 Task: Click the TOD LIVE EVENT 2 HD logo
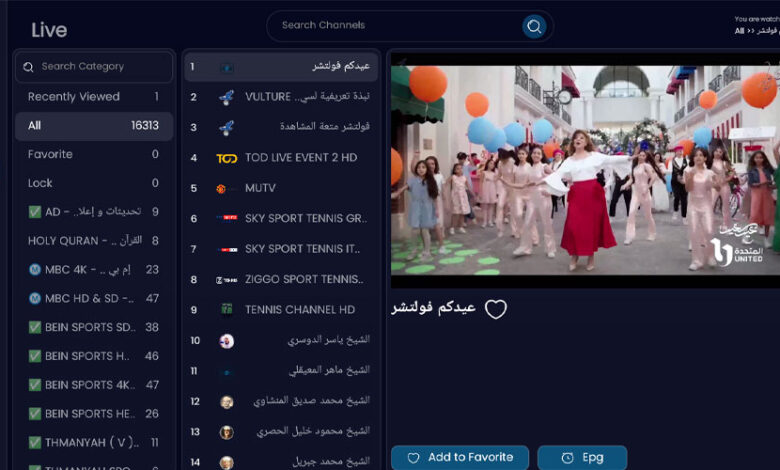click(227, 158)
